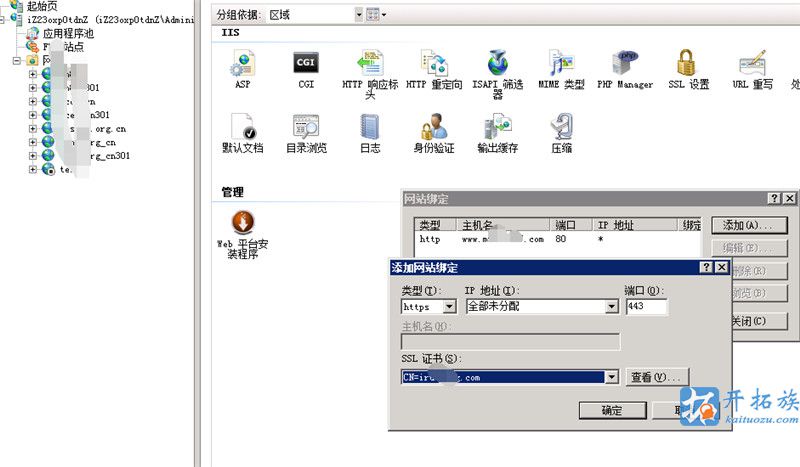Click help button of 添加网站绑定 dialog
This screenshot has height=467, width=800.
click(706, 267)
